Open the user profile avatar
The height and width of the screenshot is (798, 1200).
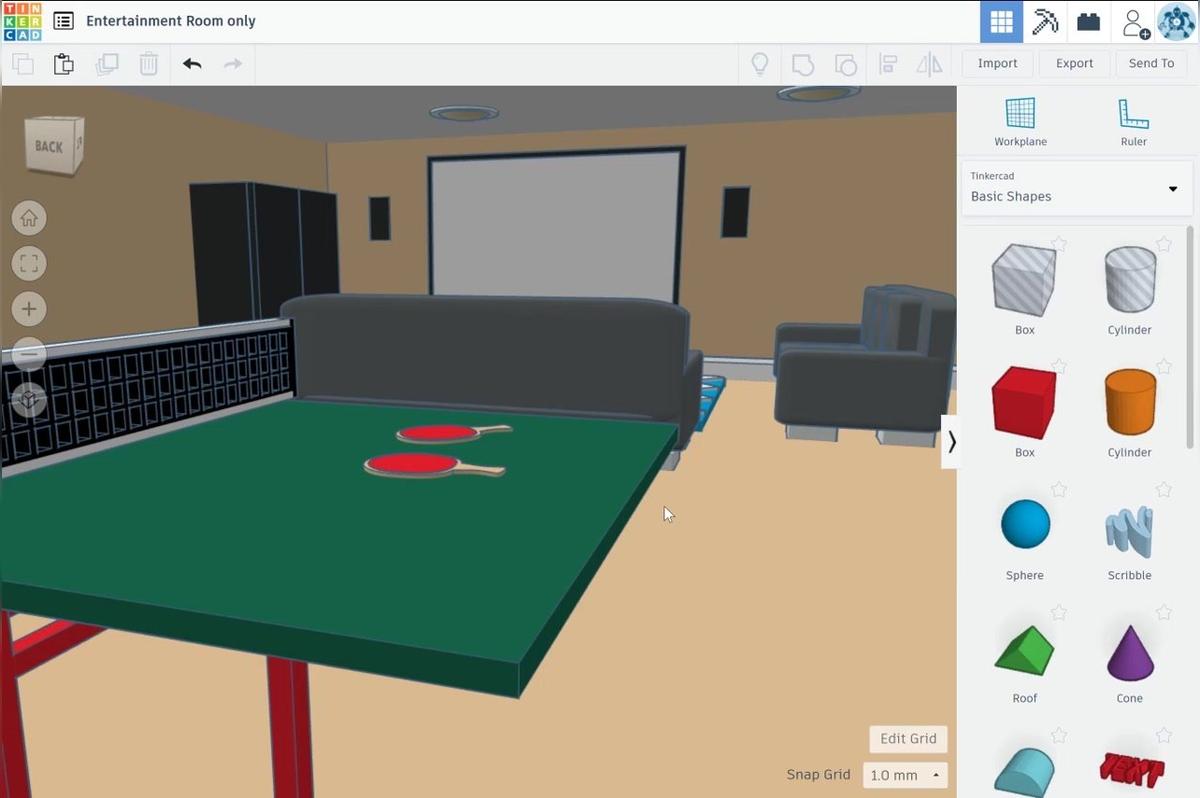click(x=1177, y=21)
